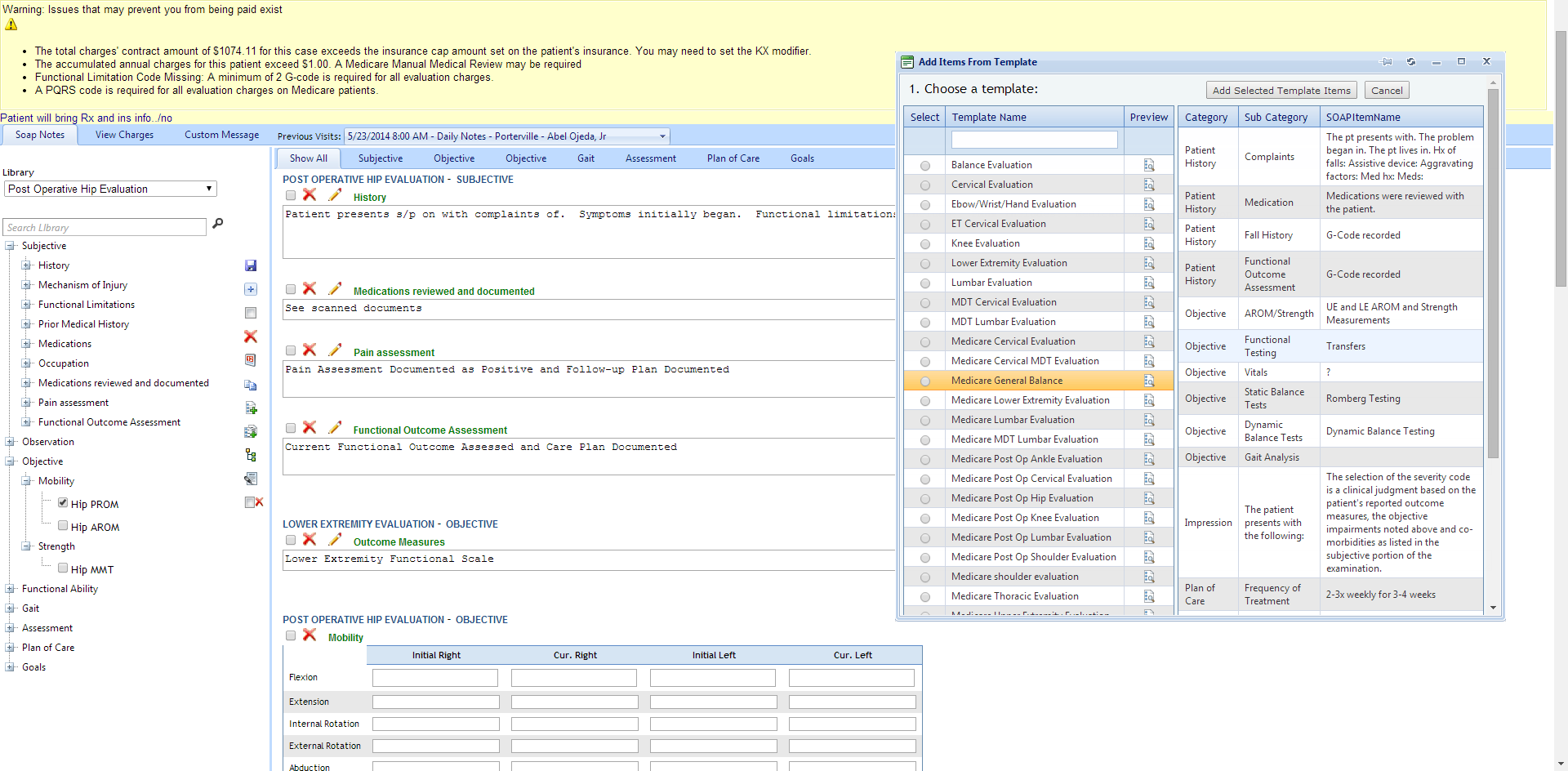Click the save icon in the library toolbar
The image size is (1568, 771).
(251, 265)
